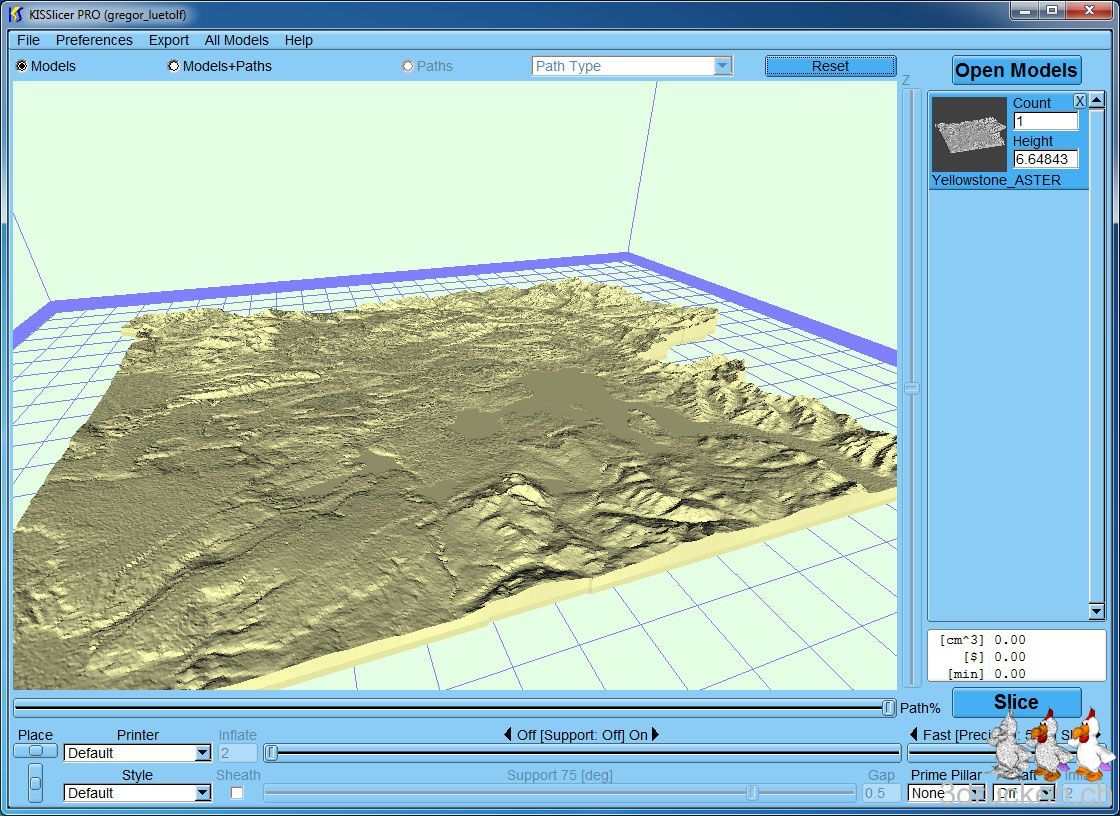Click the Height input field

coord(1045,159)
